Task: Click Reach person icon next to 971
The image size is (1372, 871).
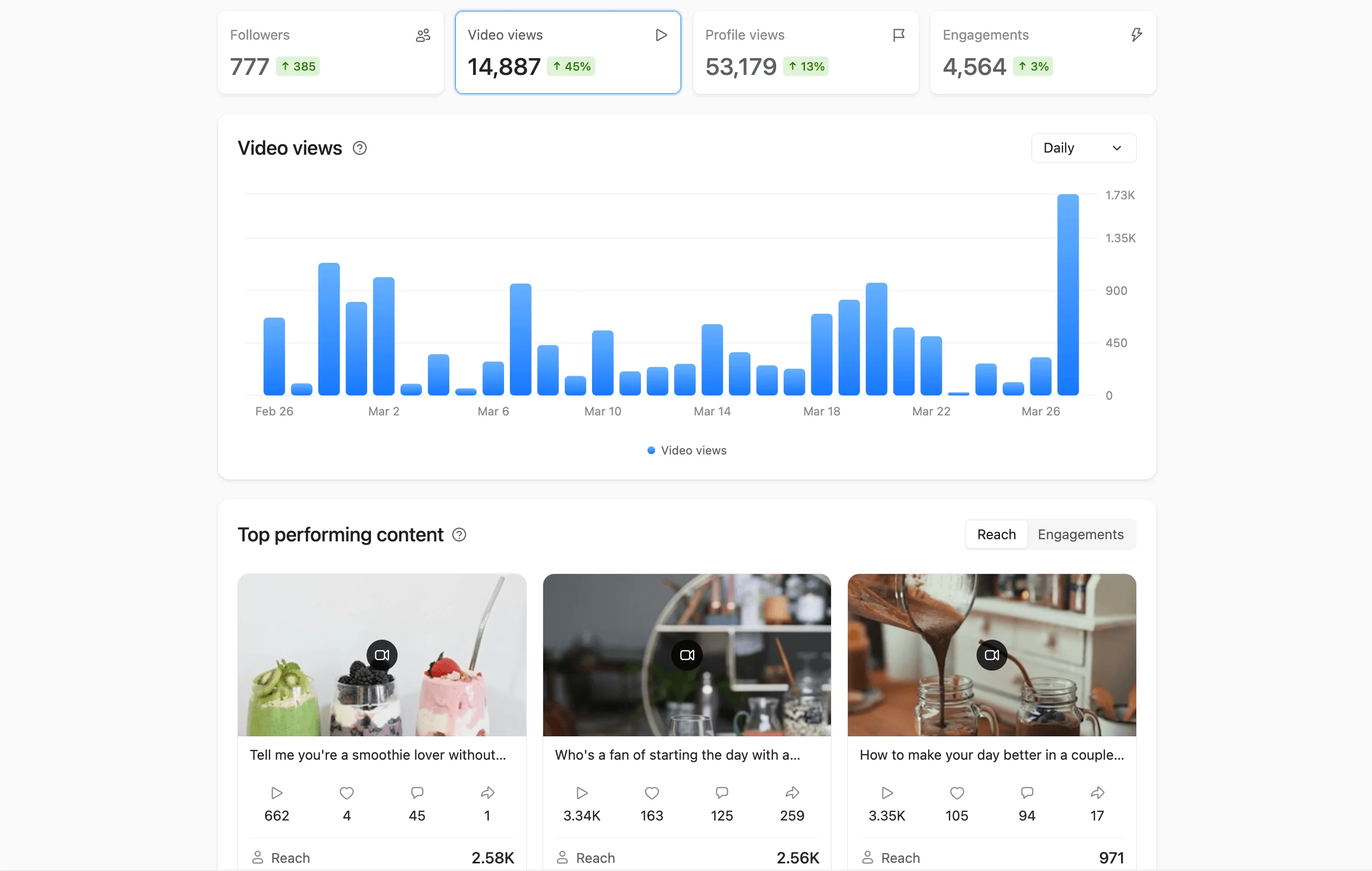Action: (867, 857)
